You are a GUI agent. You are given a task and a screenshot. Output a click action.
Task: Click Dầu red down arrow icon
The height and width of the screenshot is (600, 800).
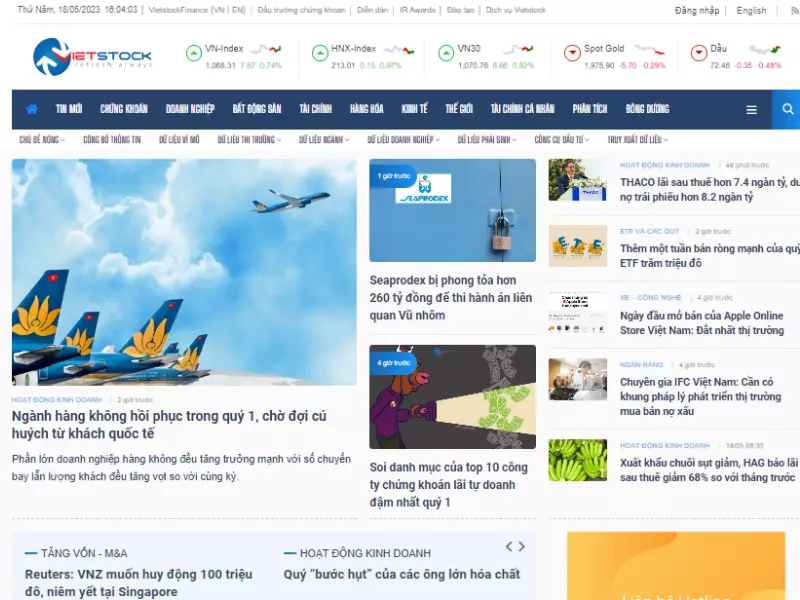pos(698,53)
